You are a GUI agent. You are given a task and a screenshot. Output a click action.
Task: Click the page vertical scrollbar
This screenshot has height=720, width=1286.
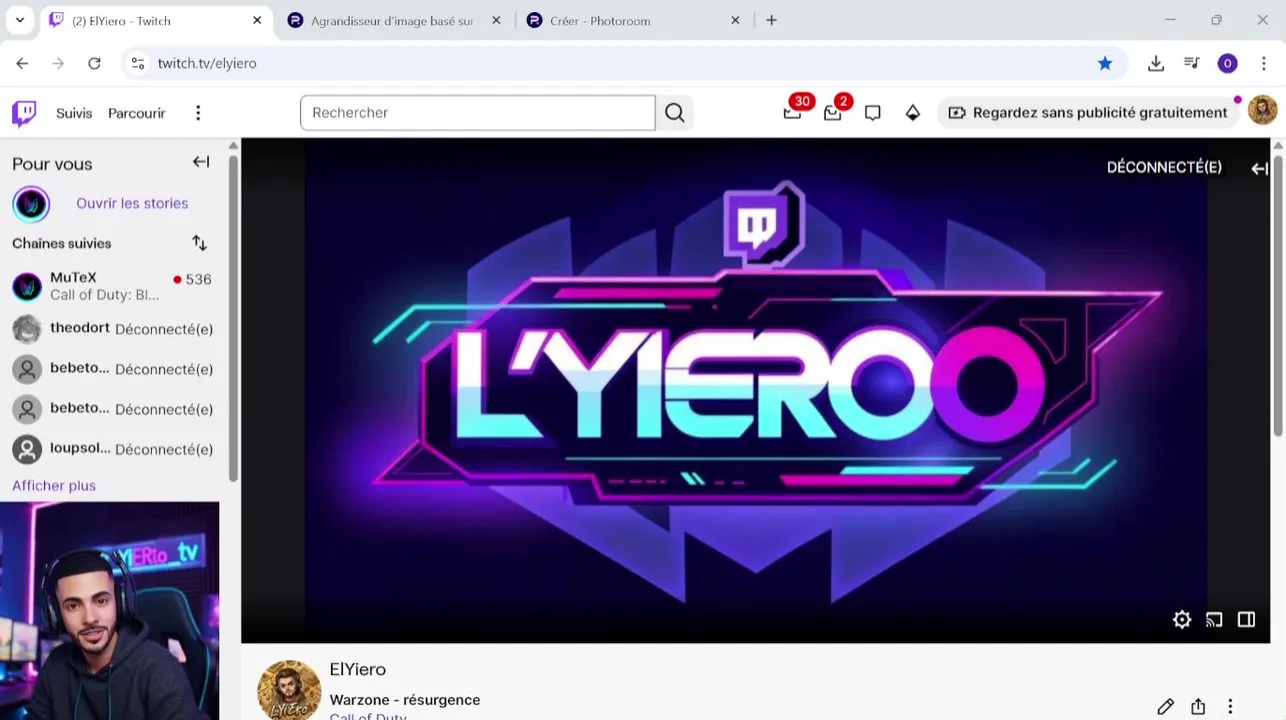(1278, 294)
